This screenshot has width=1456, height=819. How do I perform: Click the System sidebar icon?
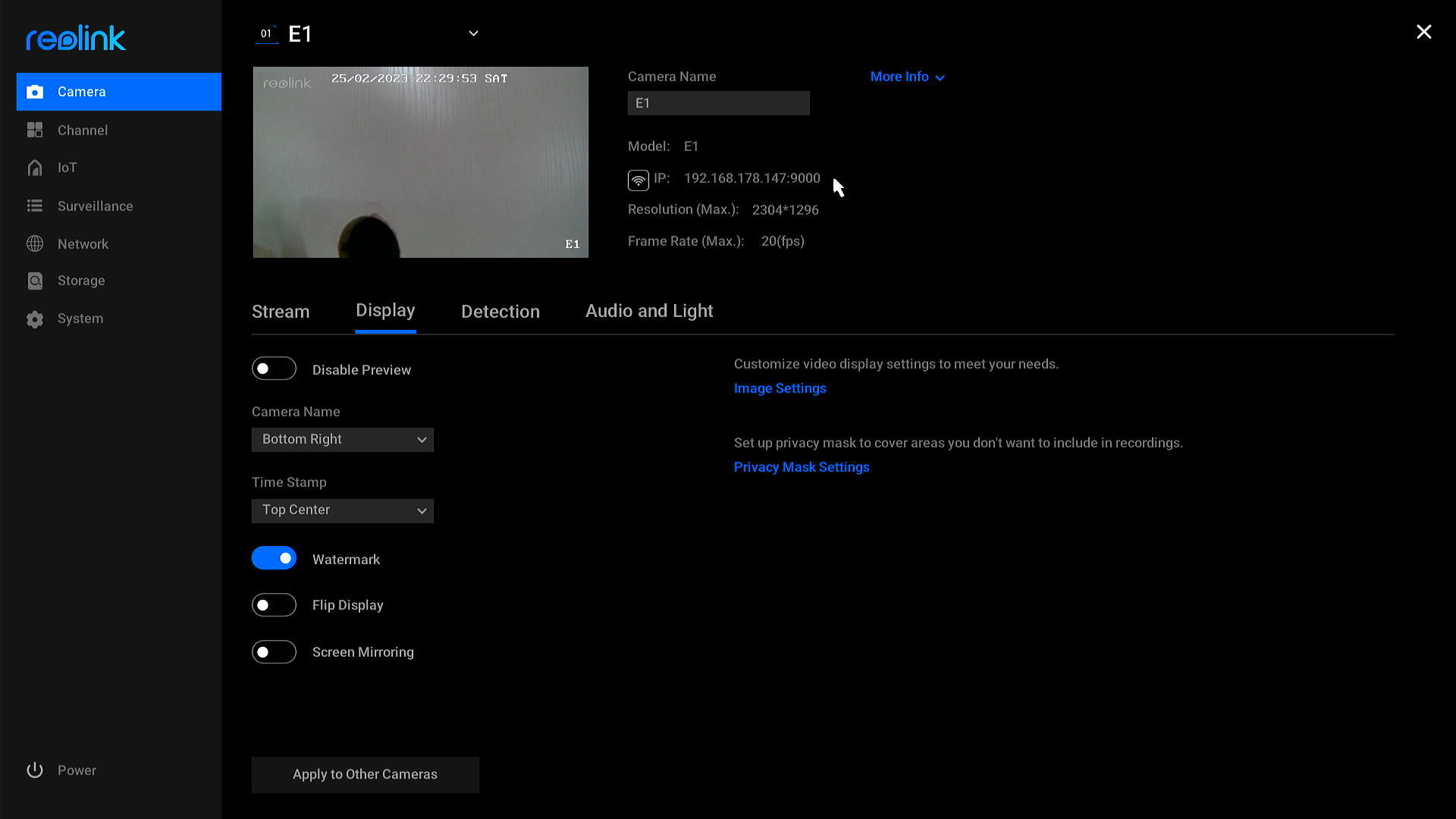pyautogui.click(x=33, y=318)
